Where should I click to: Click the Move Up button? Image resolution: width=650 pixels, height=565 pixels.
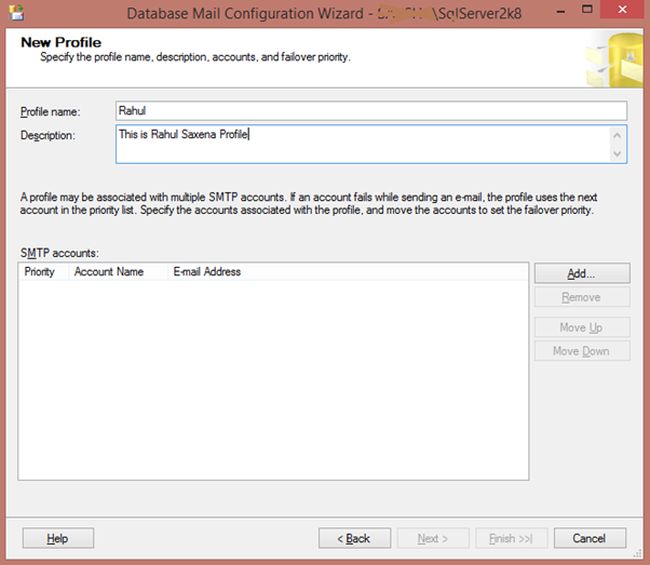point(581,327)
